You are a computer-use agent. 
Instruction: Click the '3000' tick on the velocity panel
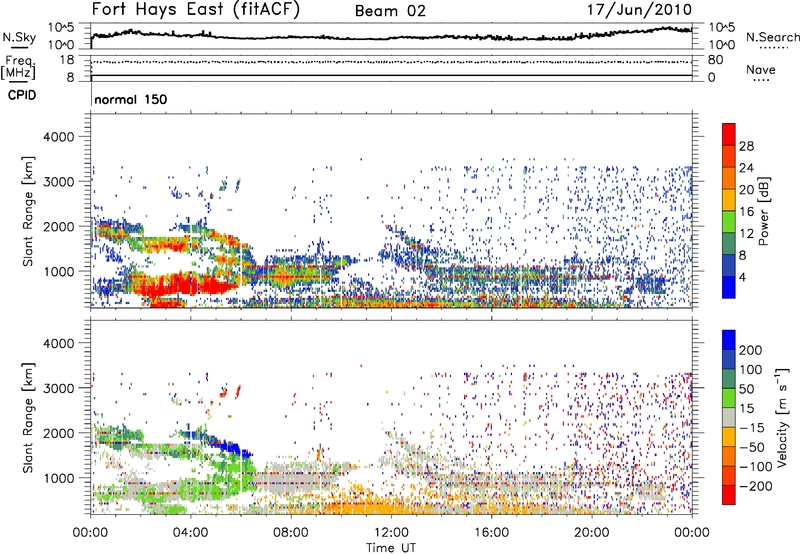point(58,388)
